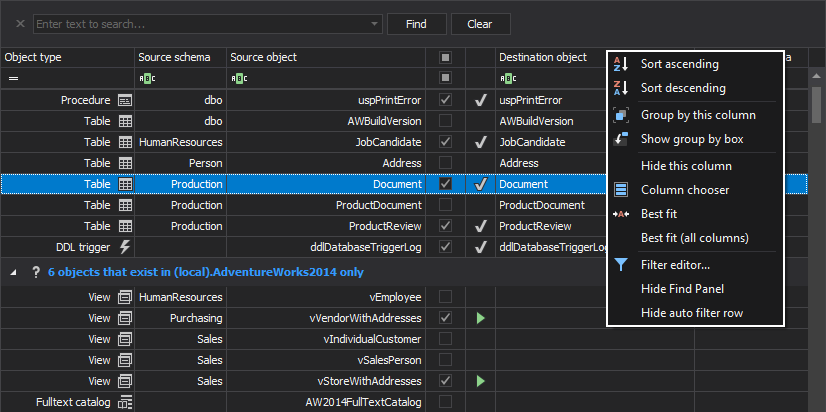Click the Source schema column header
Viewport: 826px width, 412px height.
tap(181, 57)
